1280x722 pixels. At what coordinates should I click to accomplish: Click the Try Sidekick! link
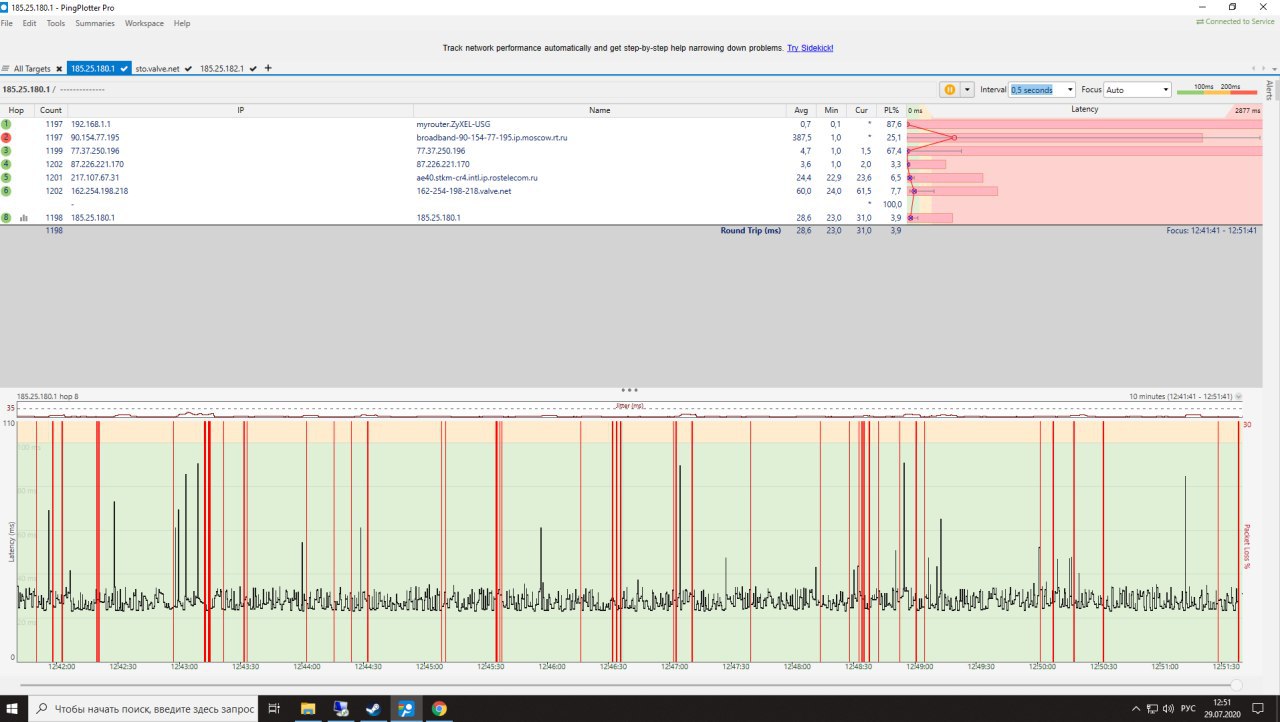(x=810, y=48)
